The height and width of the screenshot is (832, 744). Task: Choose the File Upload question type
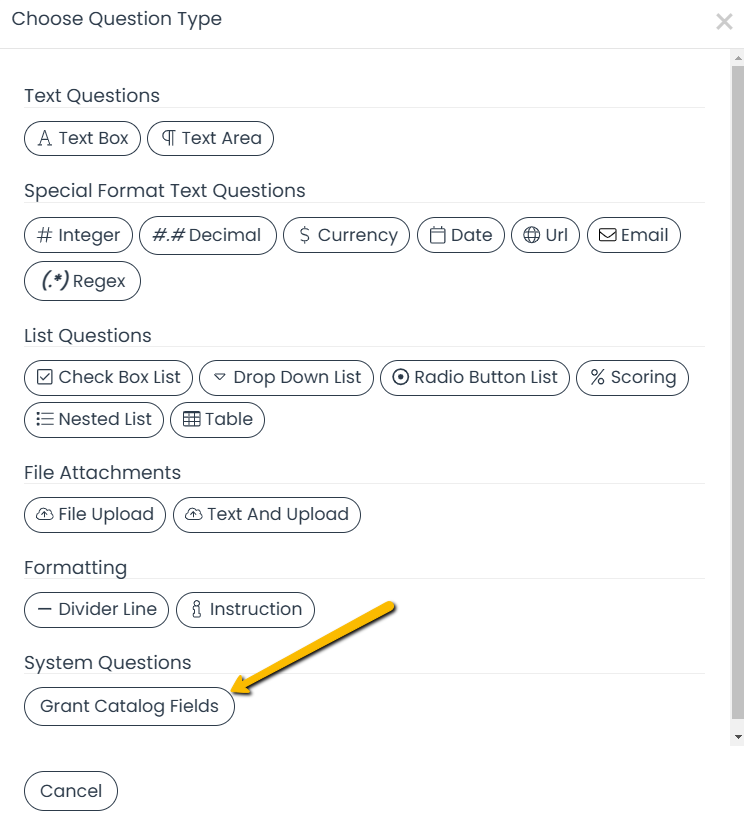point(94,514)
